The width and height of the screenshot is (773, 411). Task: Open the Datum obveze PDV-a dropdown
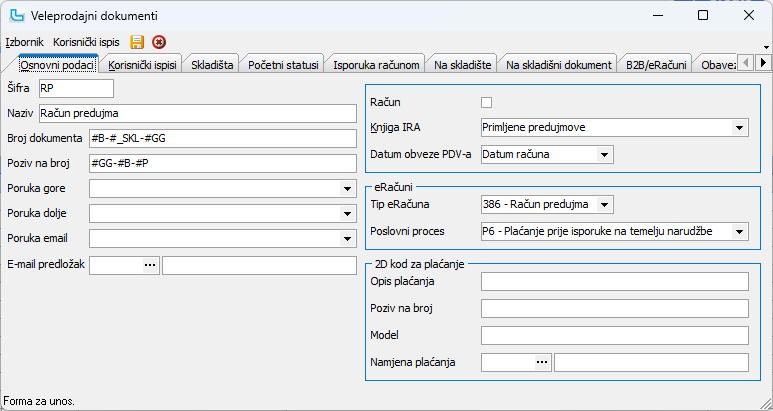[x=604, y=154]
